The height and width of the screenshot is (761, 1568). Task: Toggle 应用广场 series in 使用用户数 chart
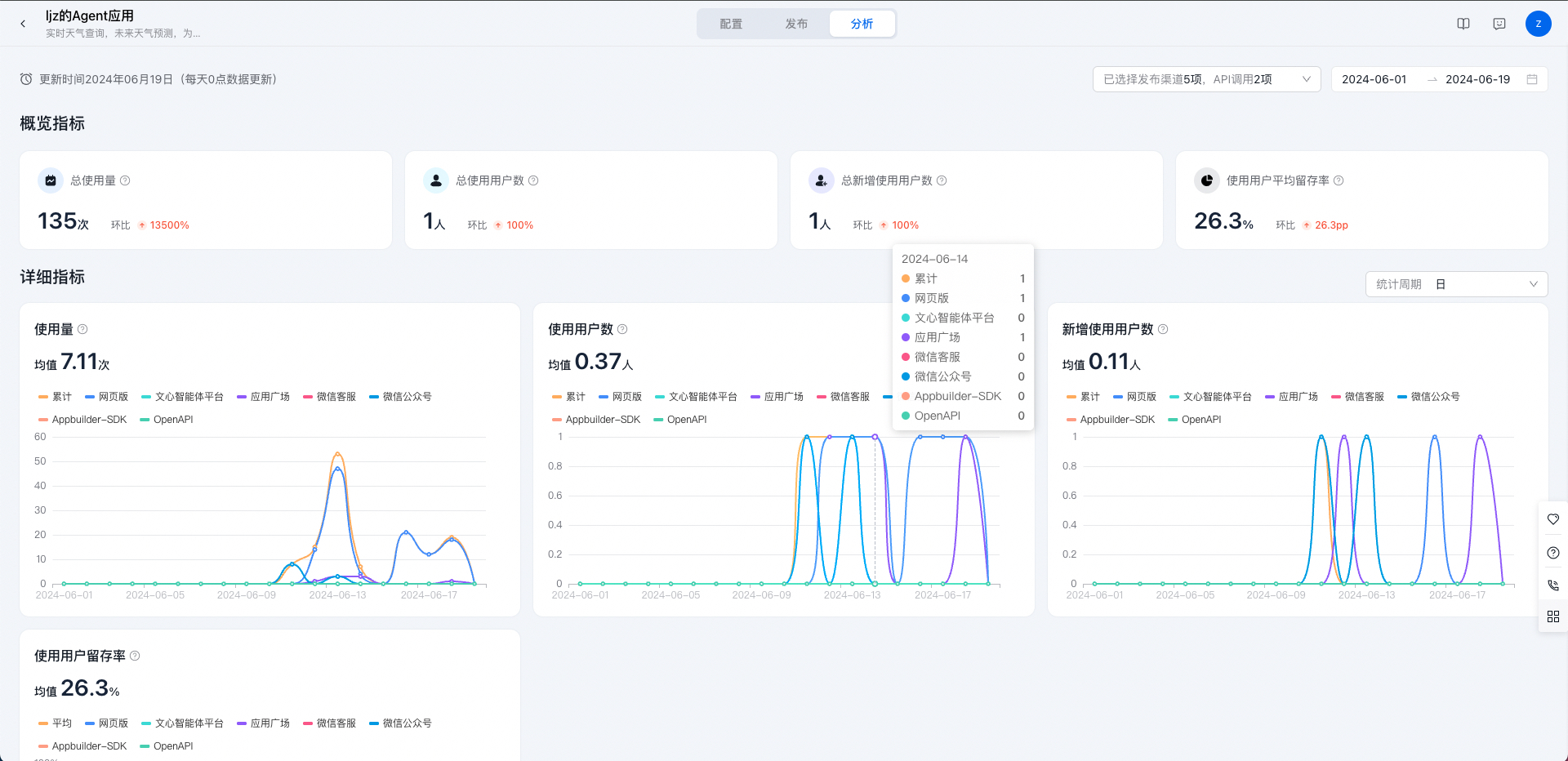[777, 397]
